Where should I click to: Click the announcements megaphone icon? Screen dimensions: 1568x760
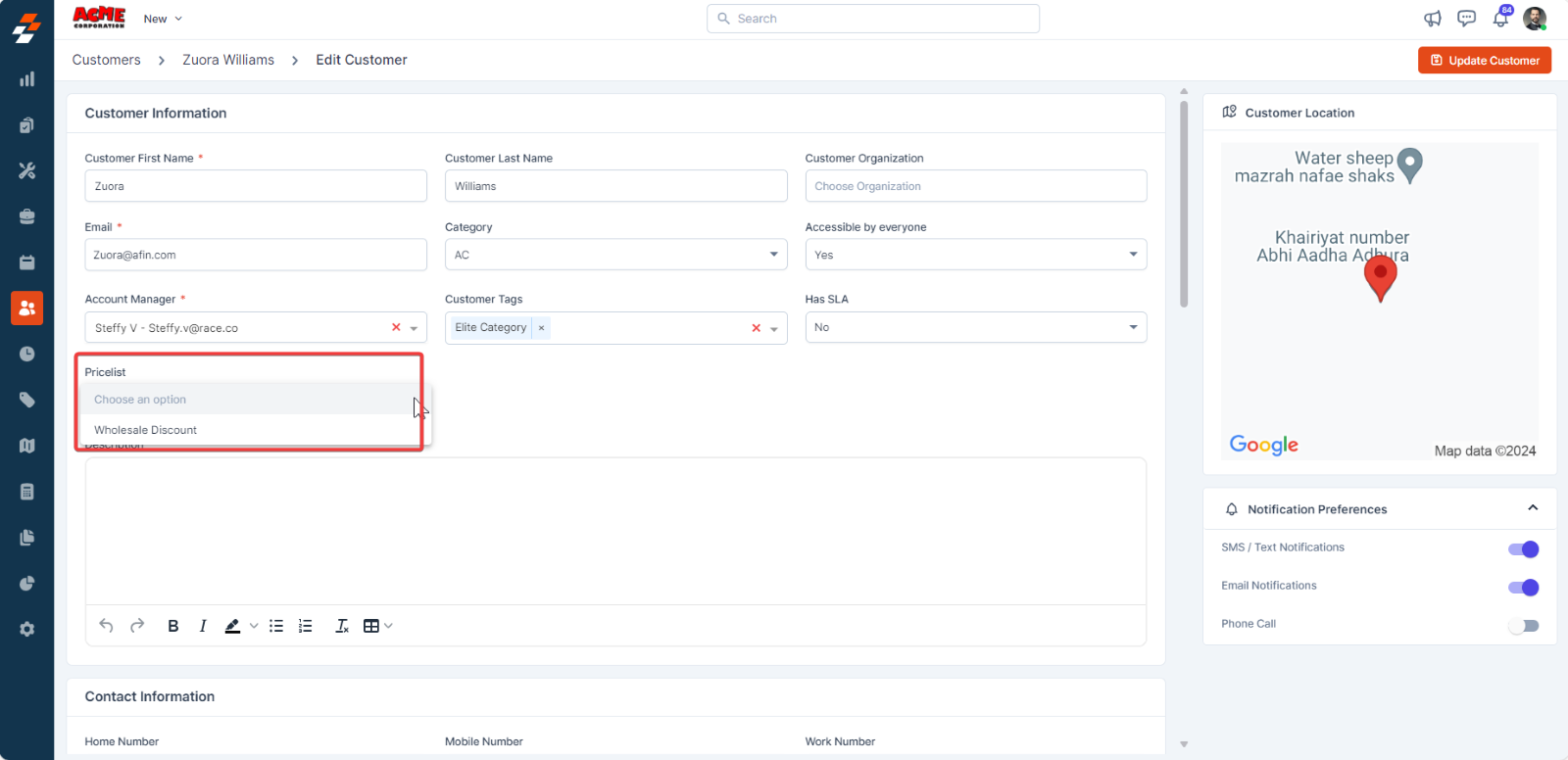[x=1433, y=19]
